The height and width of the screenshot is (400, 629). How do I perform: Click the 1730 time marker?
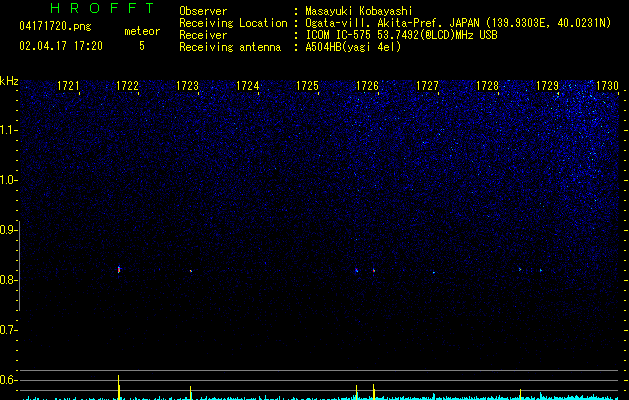point(607,86)
